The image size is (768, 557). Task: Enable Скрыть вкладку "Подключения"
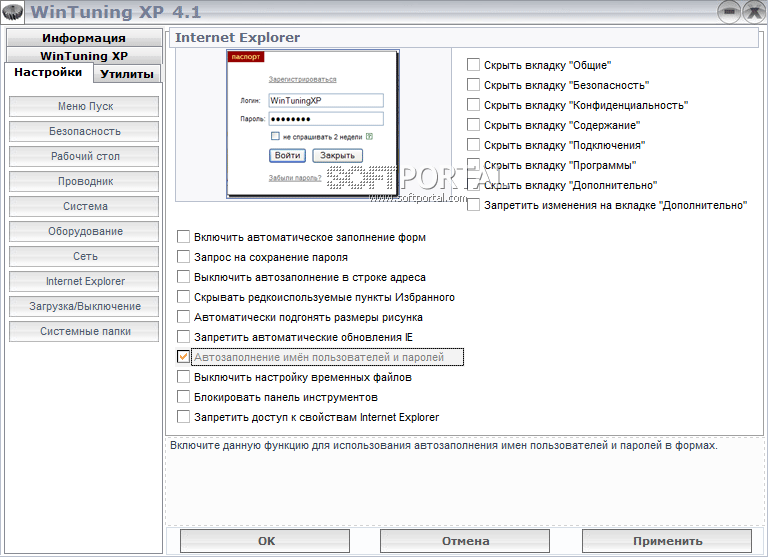473,145
